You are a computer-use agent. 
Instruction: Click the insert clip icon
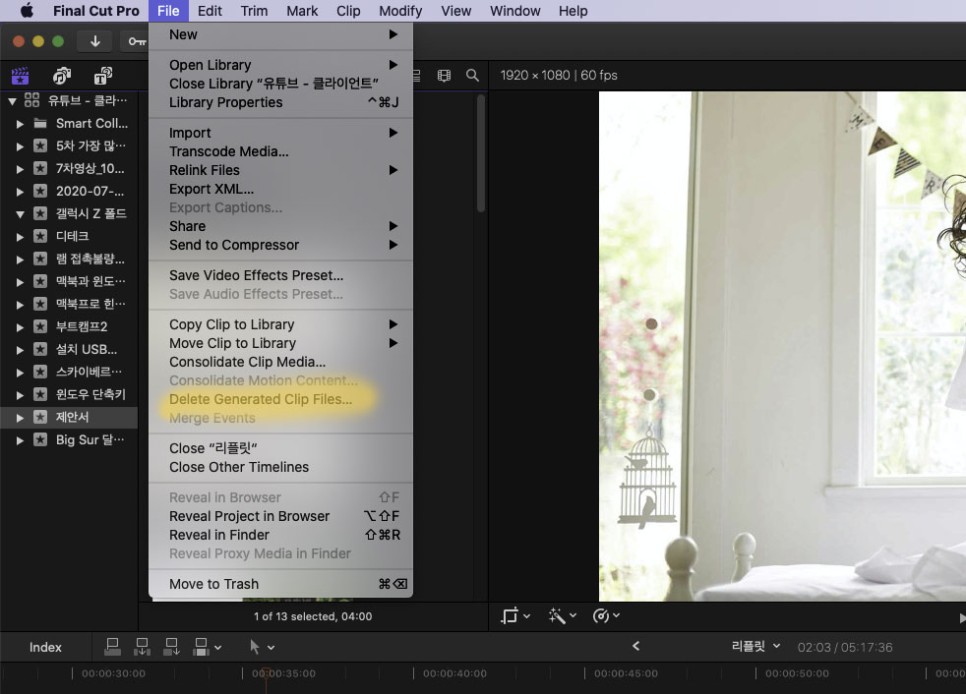[x=142, y=647]
